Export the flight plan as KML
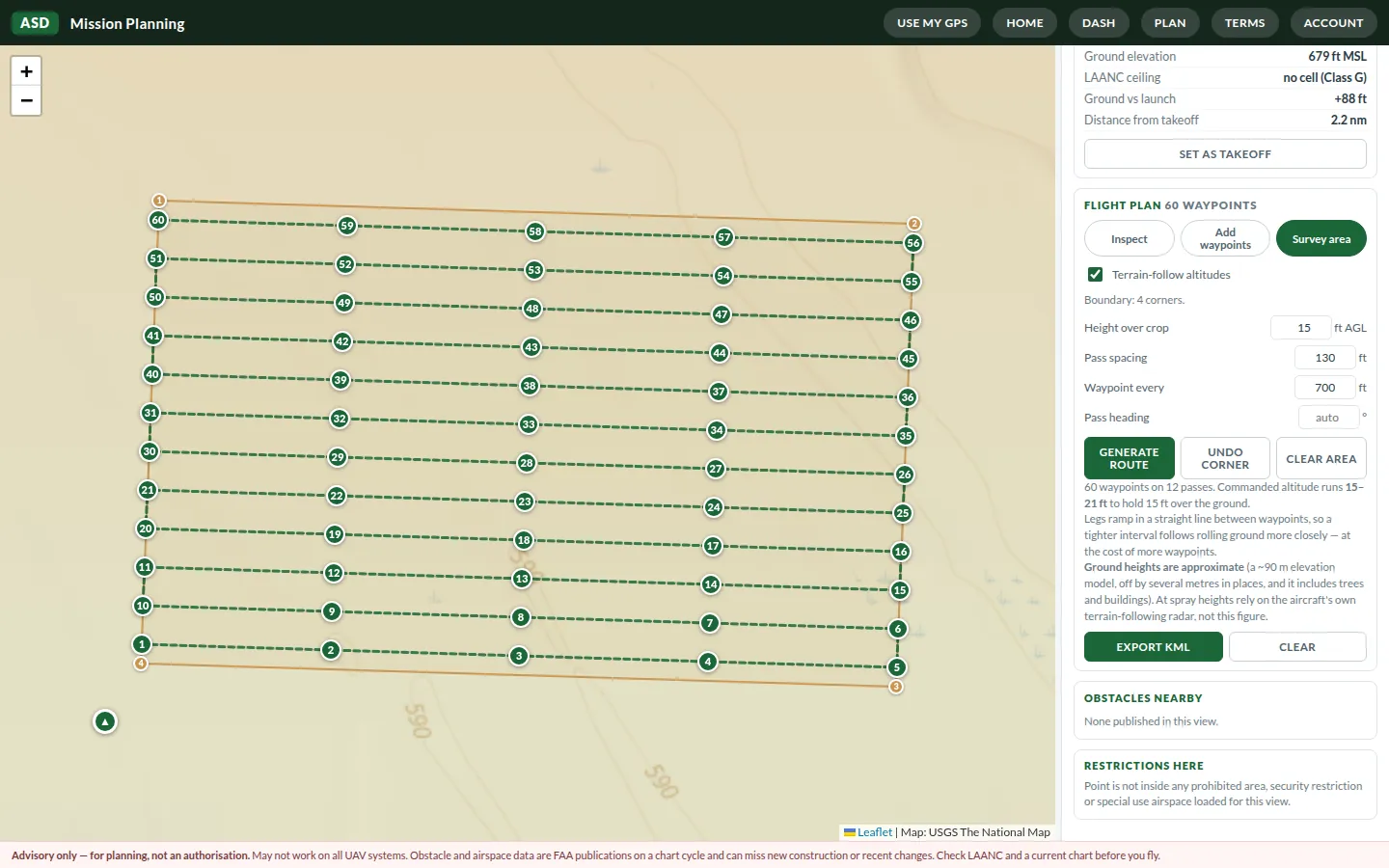The image size is (1389, 868). (x=1154, y=647)
